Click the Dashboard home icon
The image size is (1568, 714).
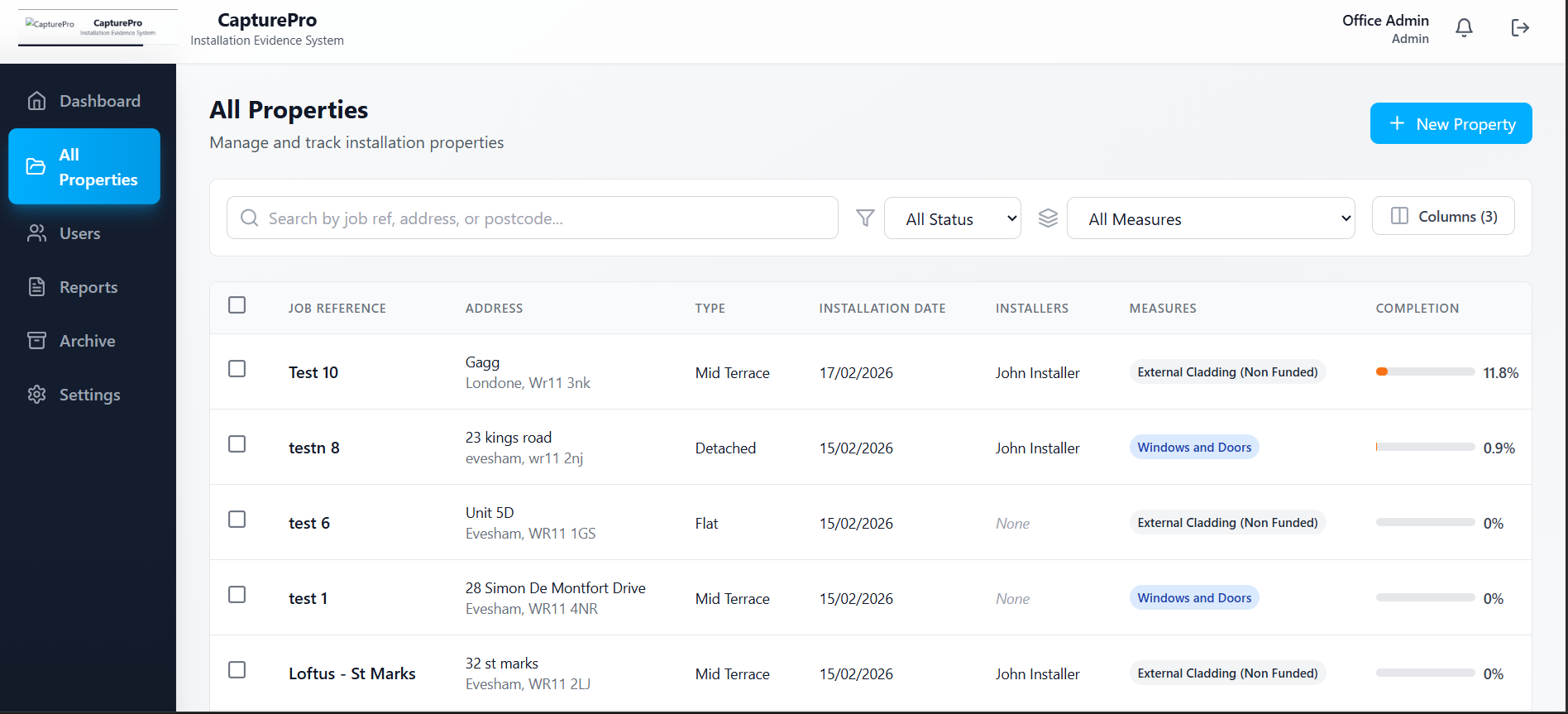(x=36, y=101)
